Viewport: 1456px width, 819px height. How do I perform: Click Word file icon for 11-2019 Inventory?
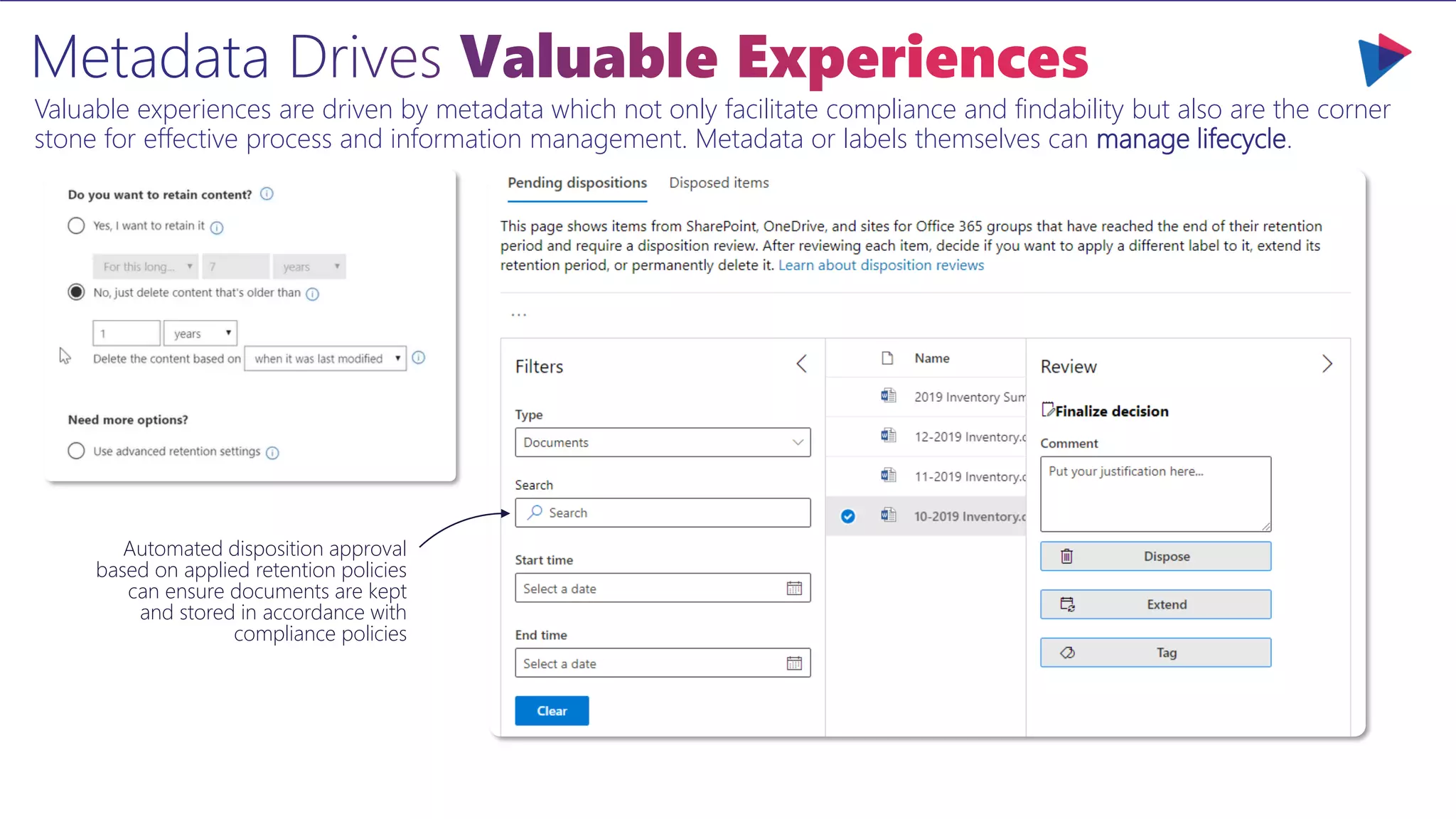888,475
